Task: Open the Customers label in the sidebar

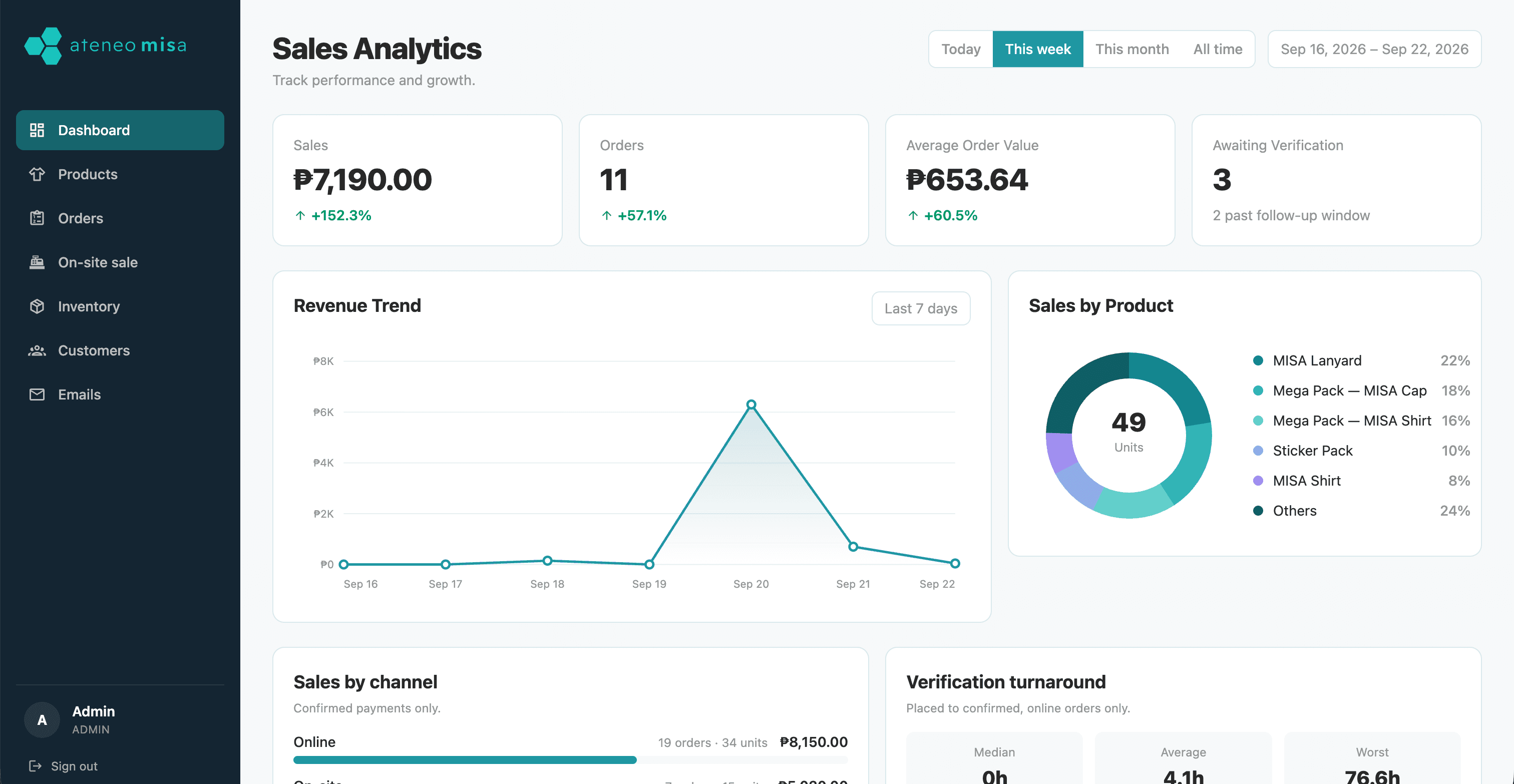Action: (x=94, y=350)
